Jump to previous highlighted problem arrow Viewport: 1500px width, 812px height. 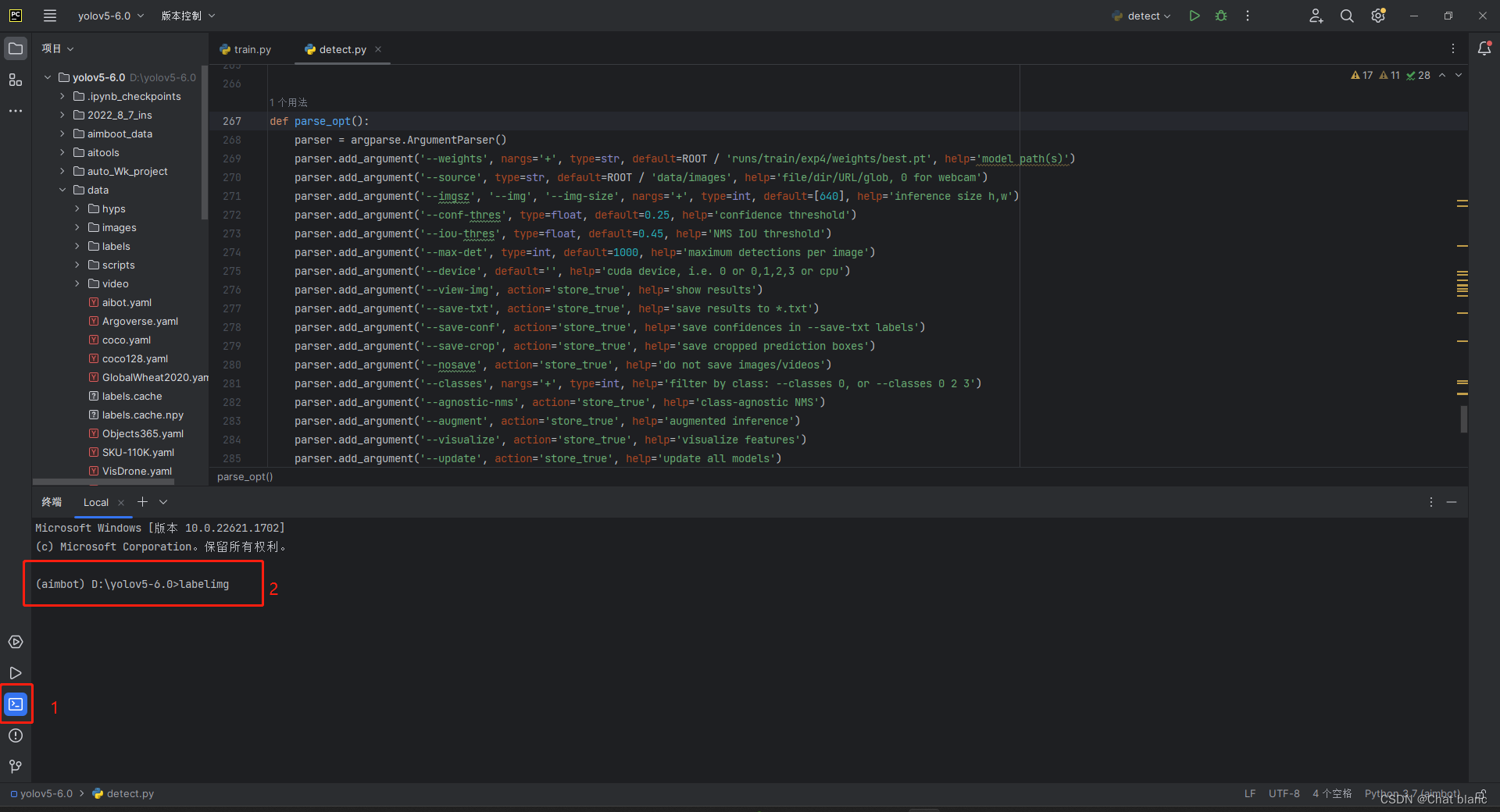click(x=1442, y=76)
